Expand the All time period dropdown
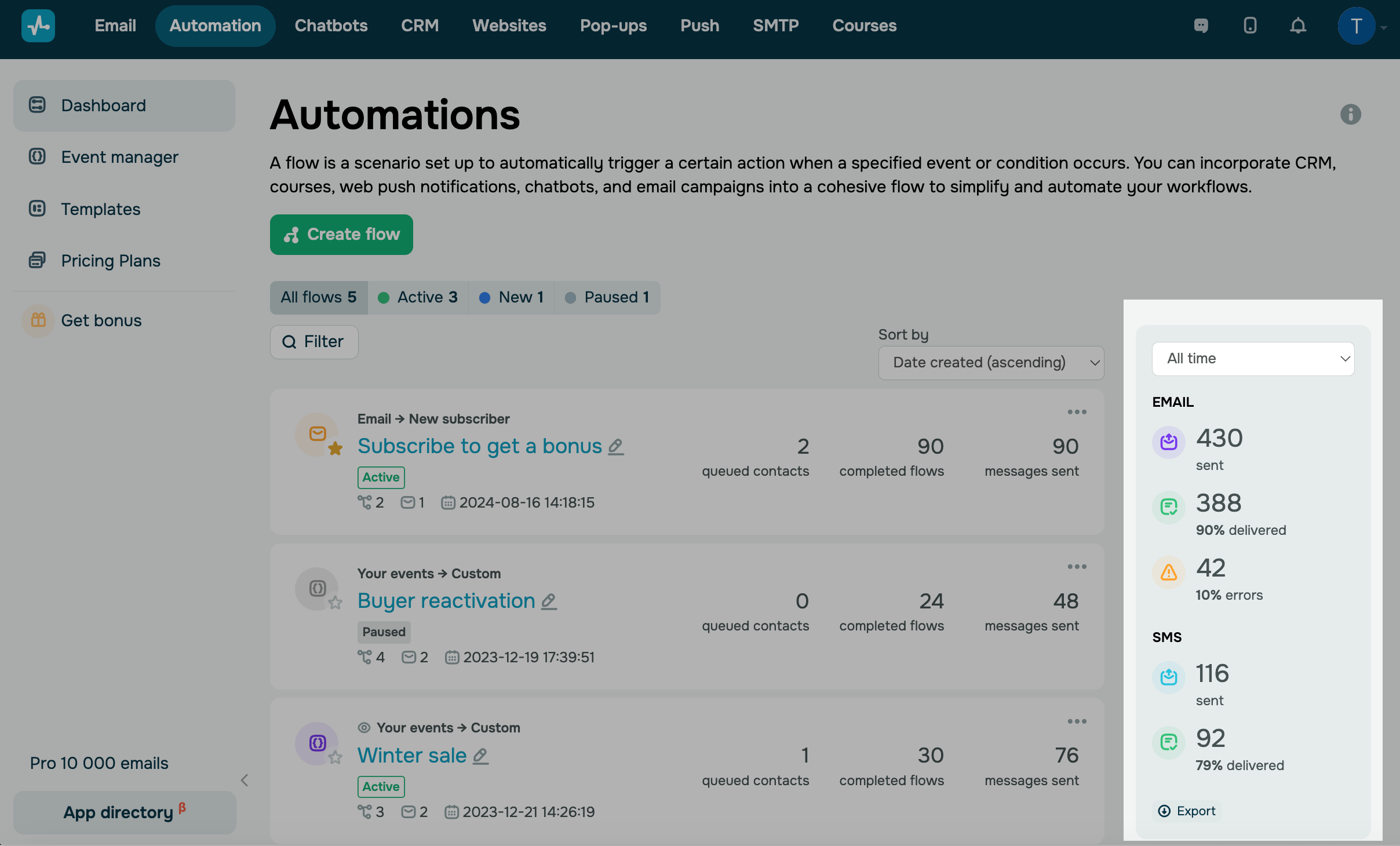Viewport: 1400px width, 846px height. point(1253,359)
